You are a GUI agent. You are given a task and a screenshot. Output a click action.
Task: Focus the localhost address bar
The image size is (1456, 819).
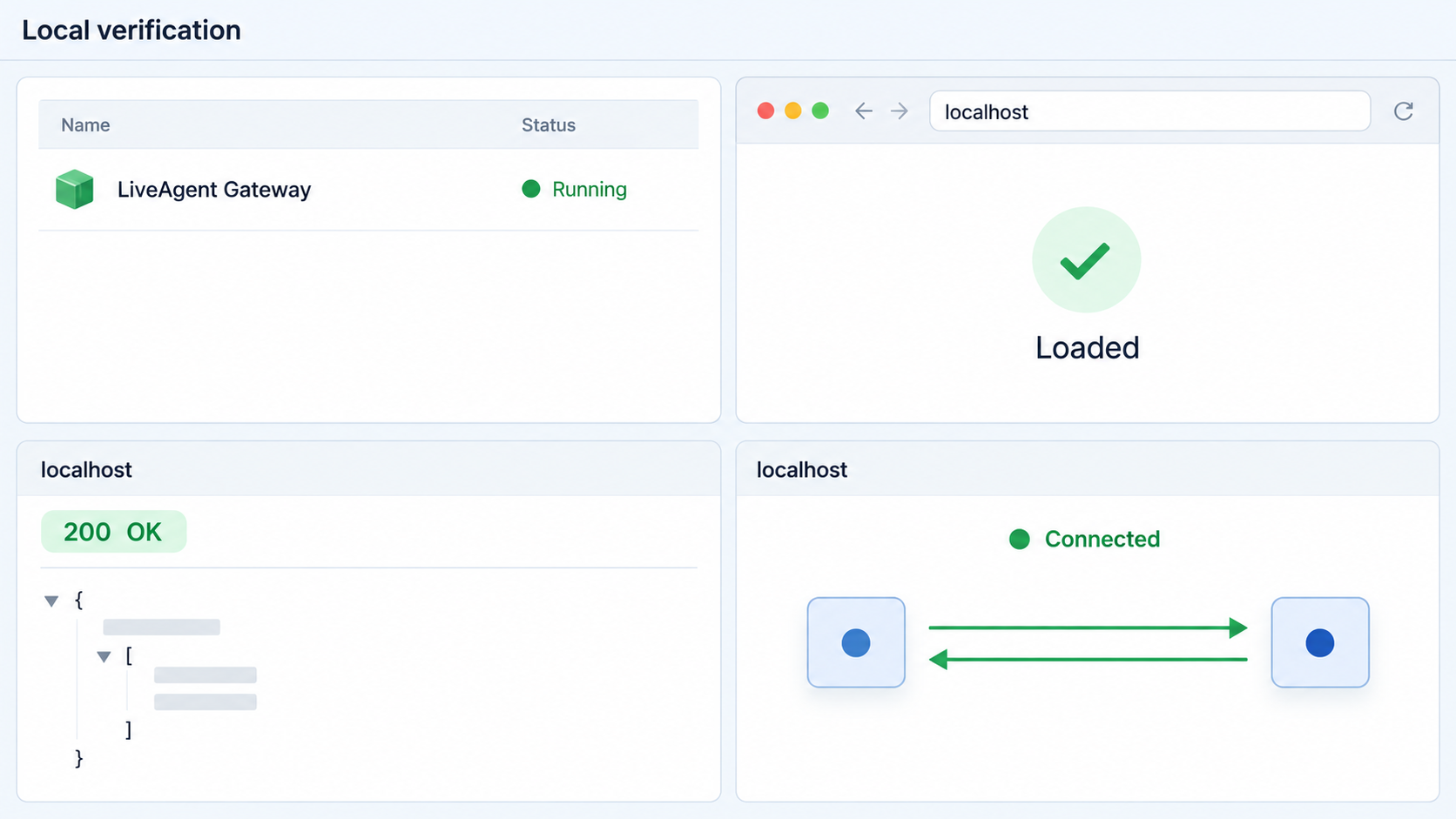(1149, 111)
